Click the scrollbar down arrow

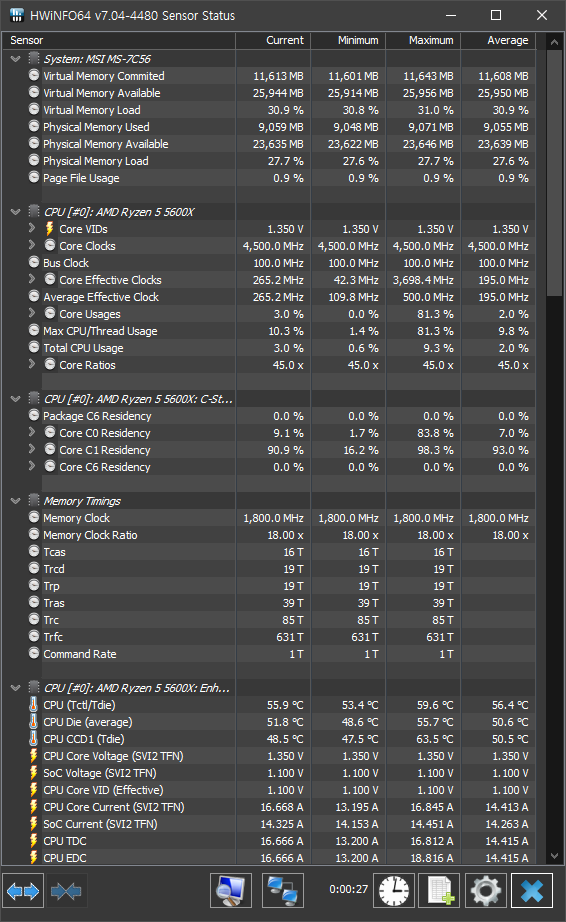[x=554, y=856]
